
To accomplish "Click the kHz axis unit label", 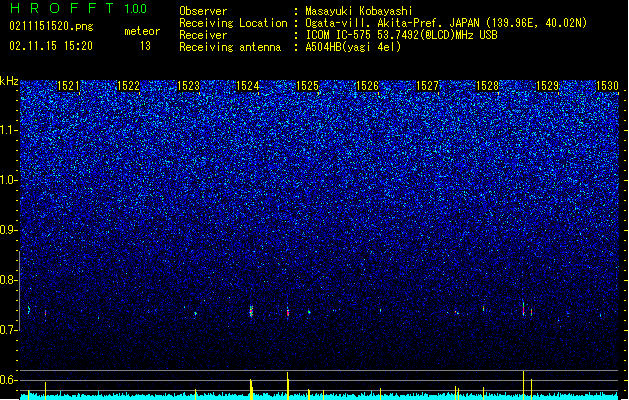I will pos(9,81).
